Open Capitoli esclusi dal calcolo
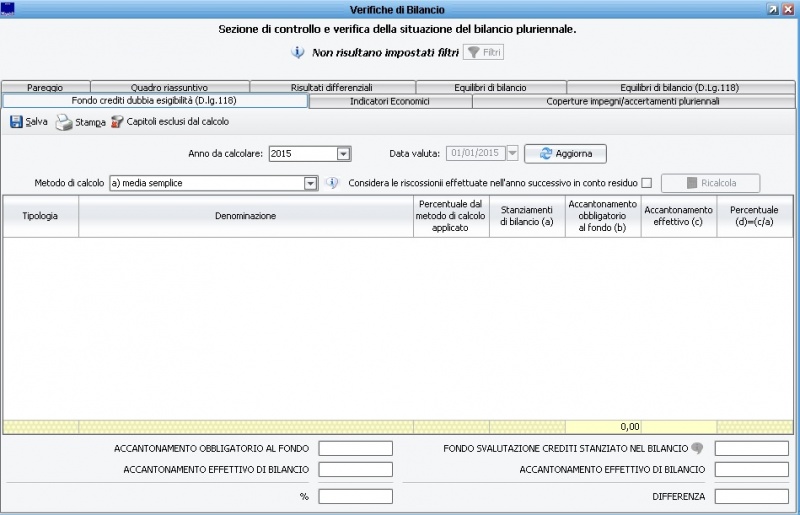Image resolution: width=800 pixels, height=515 pixels. tap(170, 121)
